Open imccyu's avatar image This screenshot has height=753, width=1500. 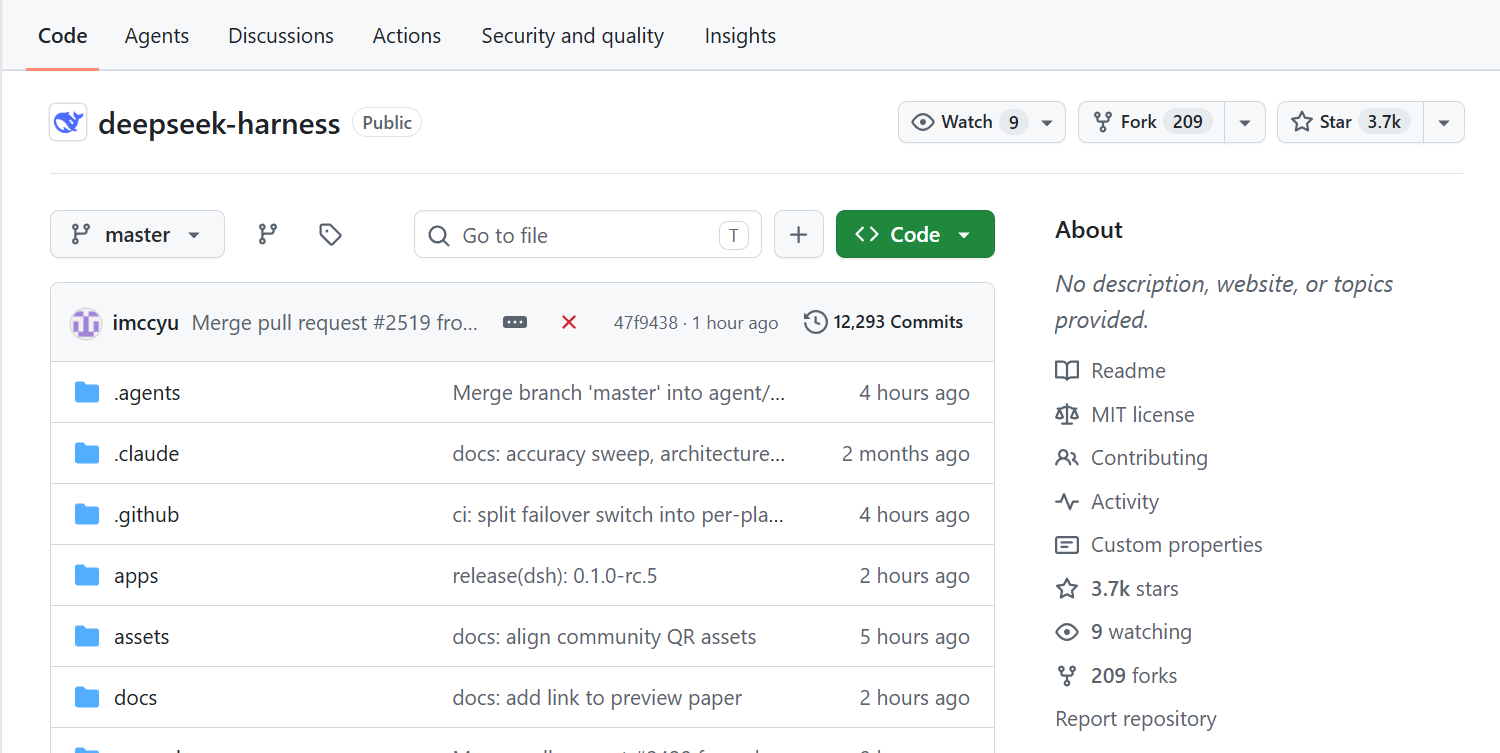pos(86,323)
